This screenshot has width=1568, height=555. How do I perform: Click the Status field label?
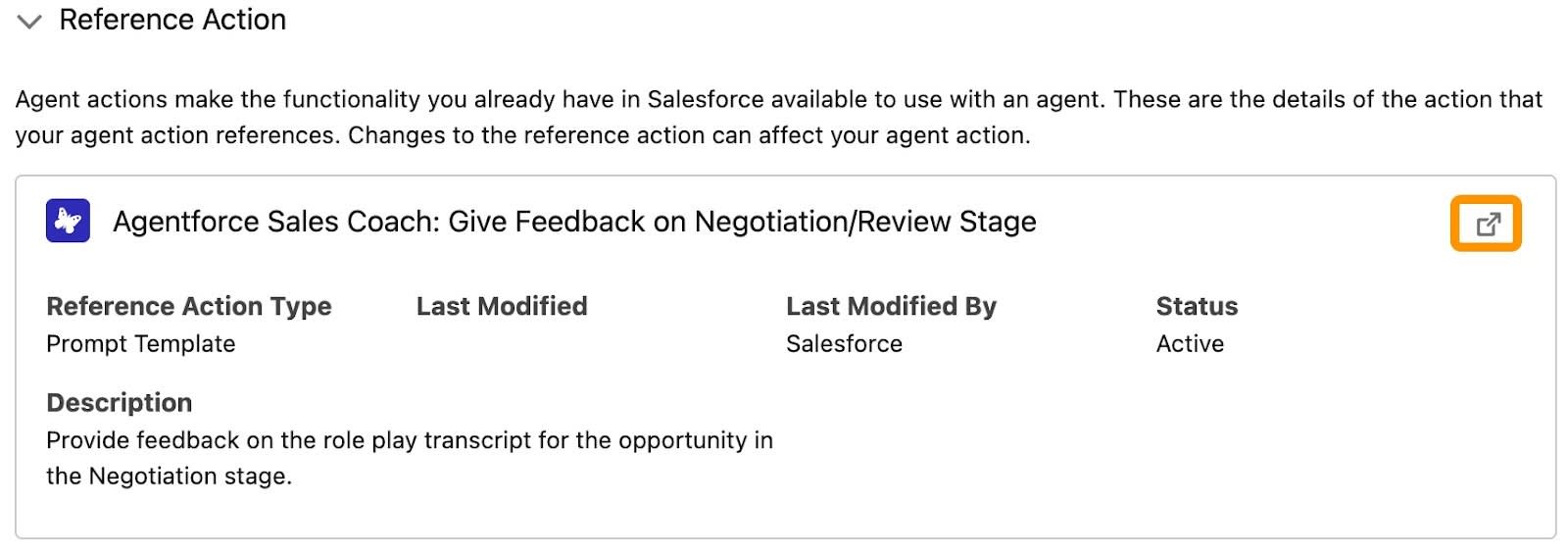point(1197,306)
